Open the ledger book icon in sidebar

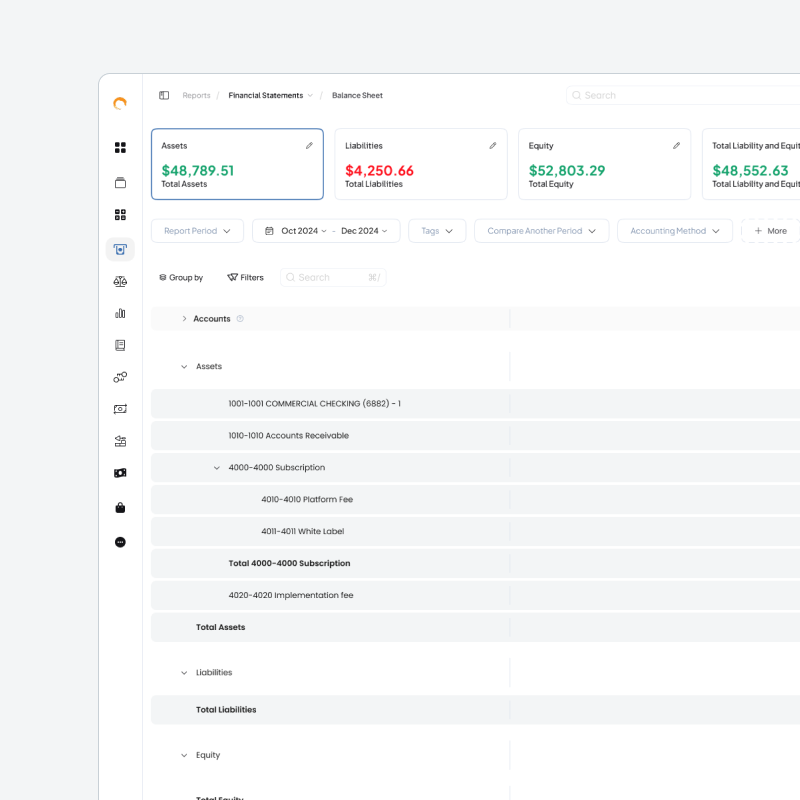120,345
